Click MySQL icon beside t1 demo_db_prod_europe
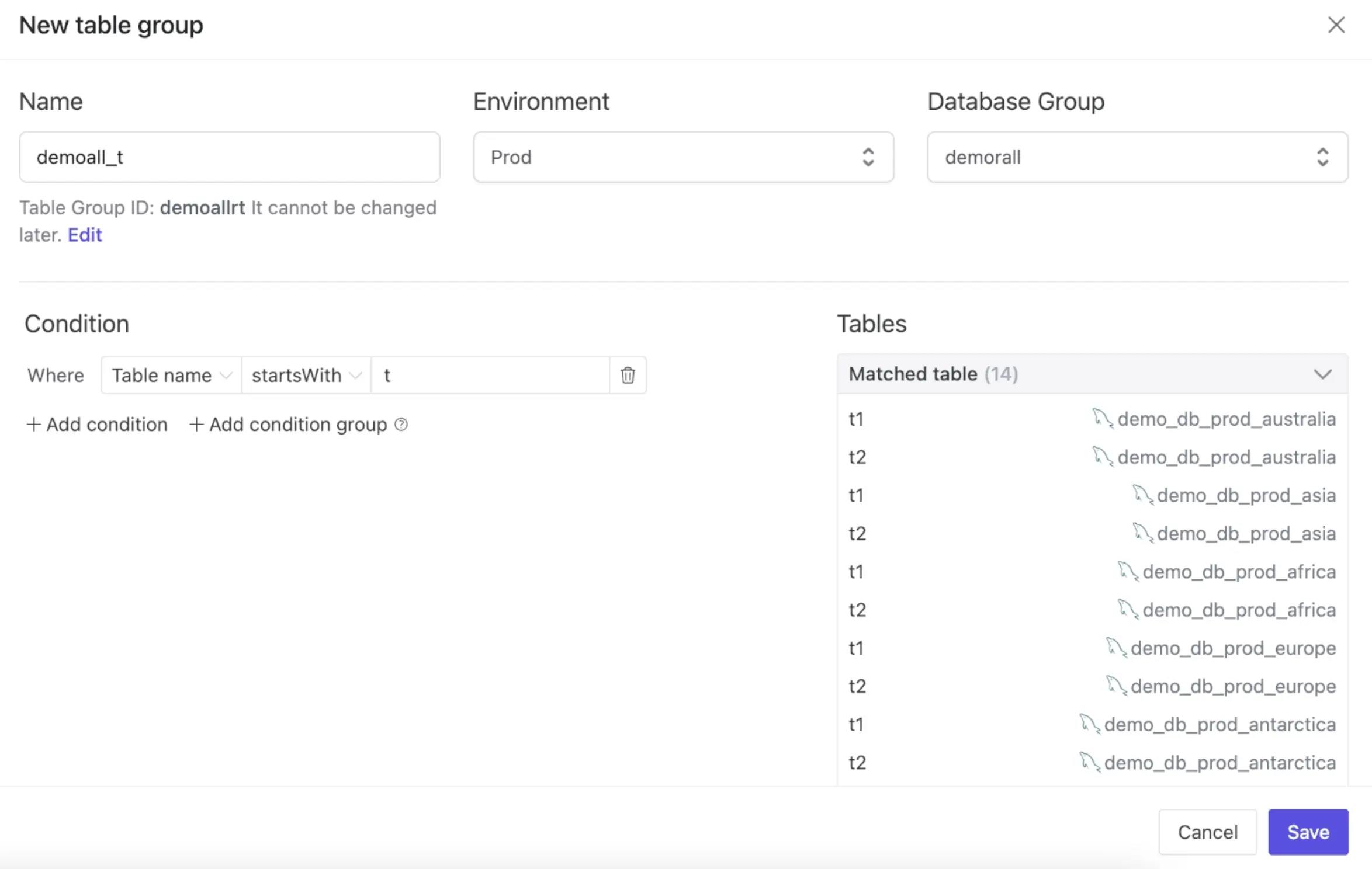1372x869 pixels. point(1117,648)
